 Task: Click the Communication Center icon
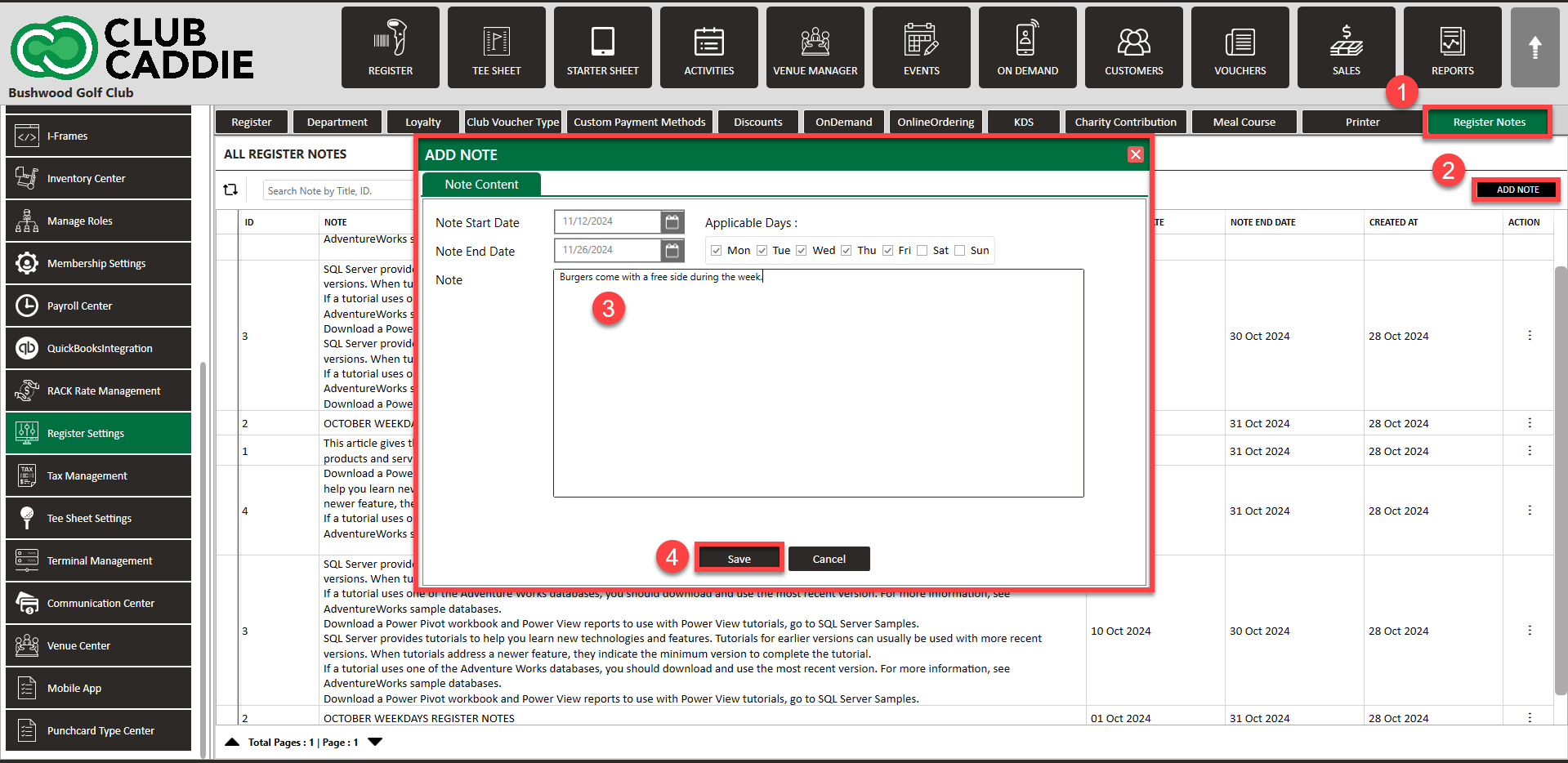tap(27, 603)
